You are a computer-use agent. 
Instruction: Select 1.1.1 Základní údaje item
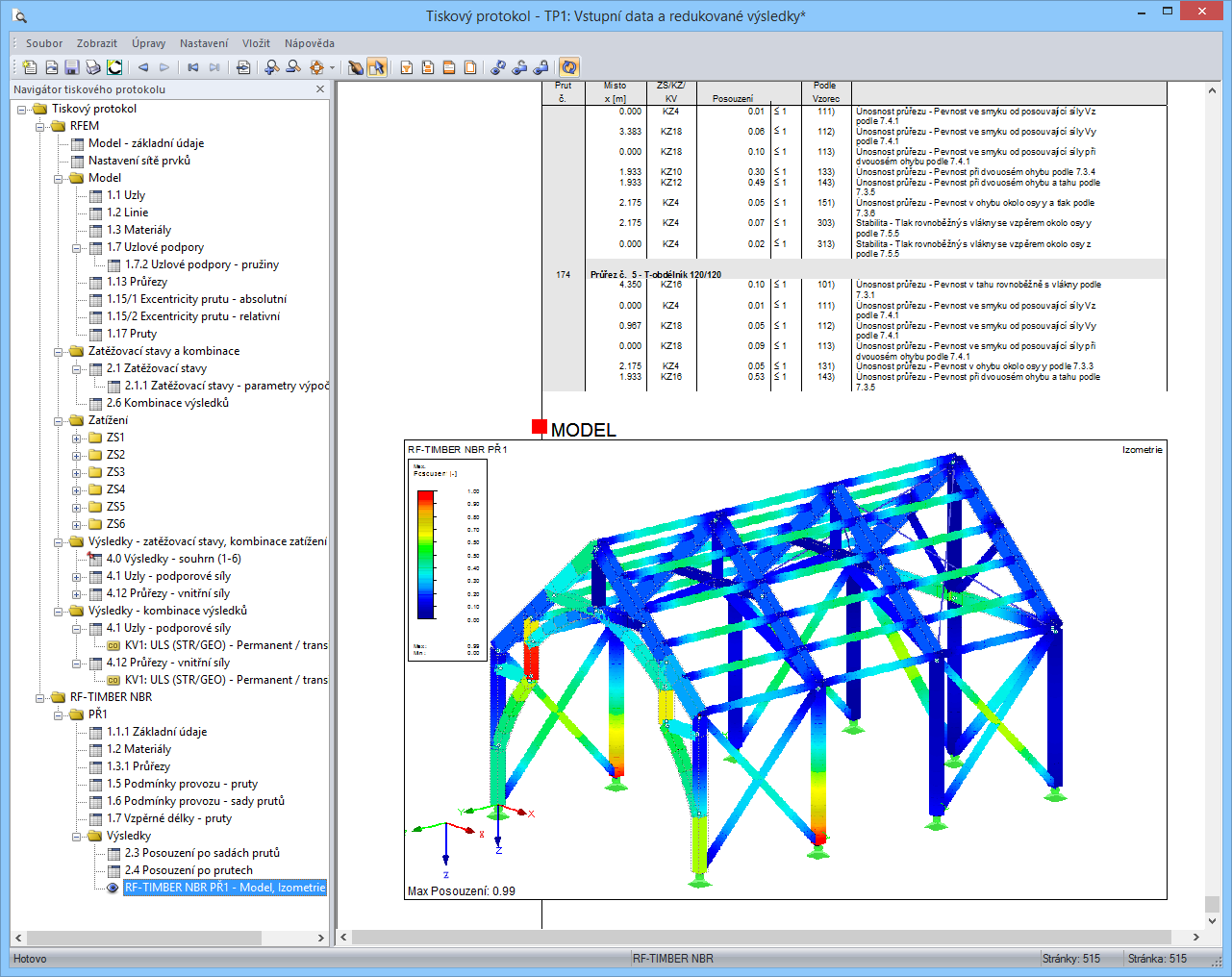[x=157, y=732]
